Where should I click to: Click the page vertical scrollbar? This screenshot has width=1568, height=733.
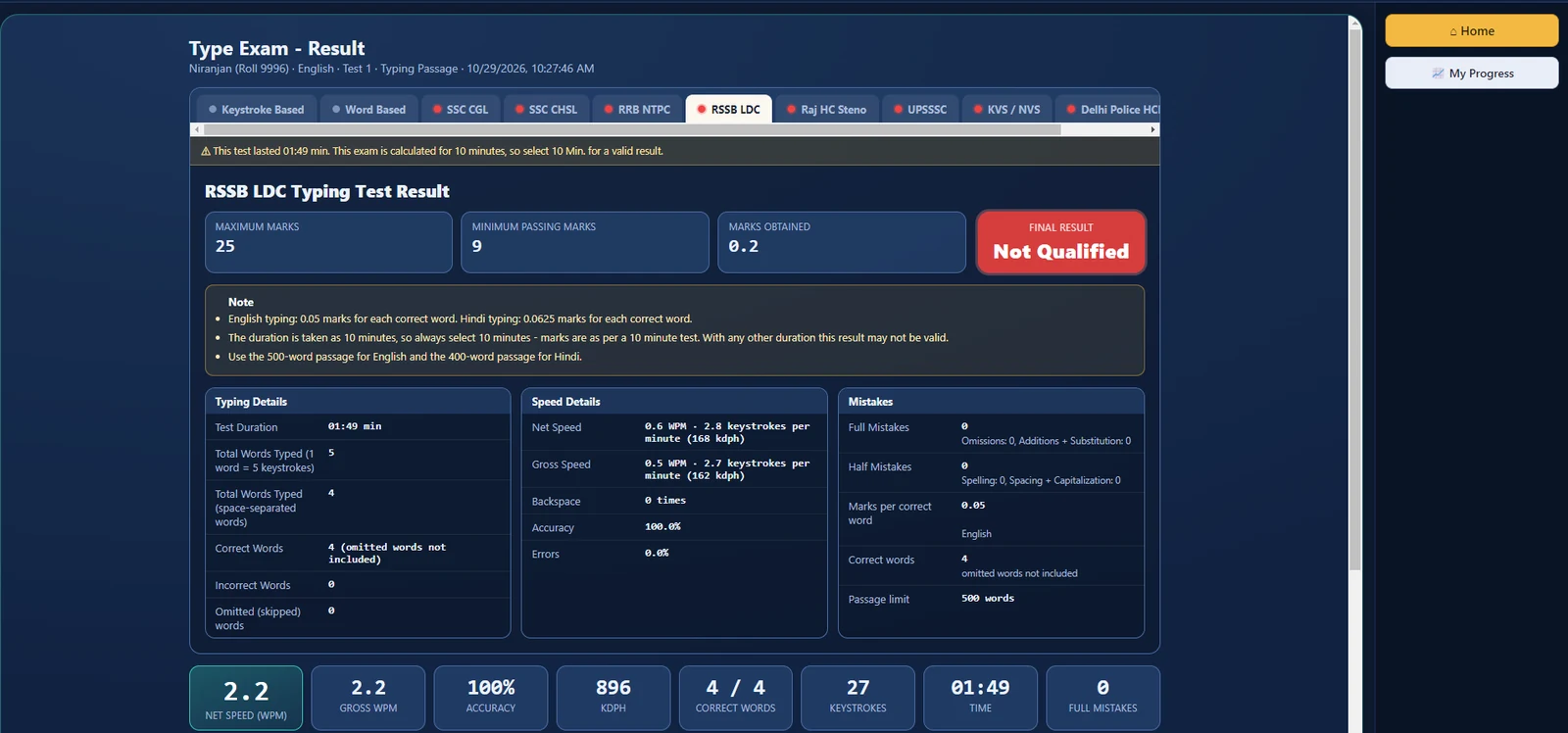(x=1355, y=294)
